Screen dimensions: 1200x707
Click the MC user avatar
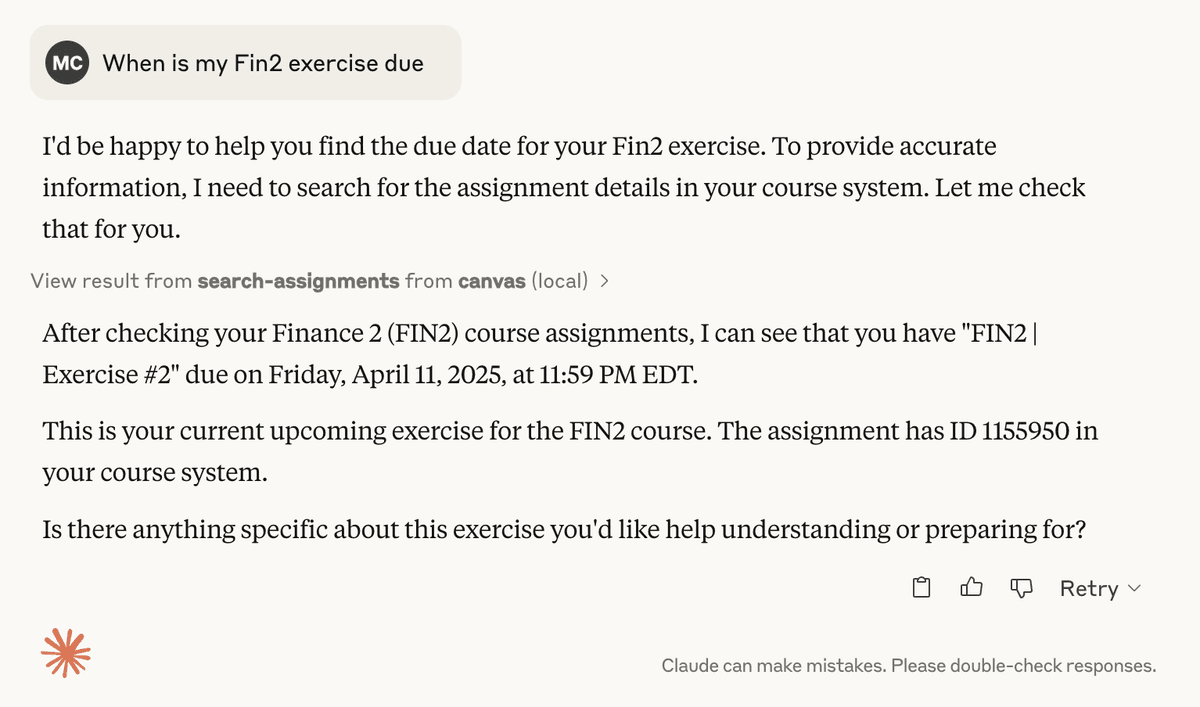tap(67, 63)
